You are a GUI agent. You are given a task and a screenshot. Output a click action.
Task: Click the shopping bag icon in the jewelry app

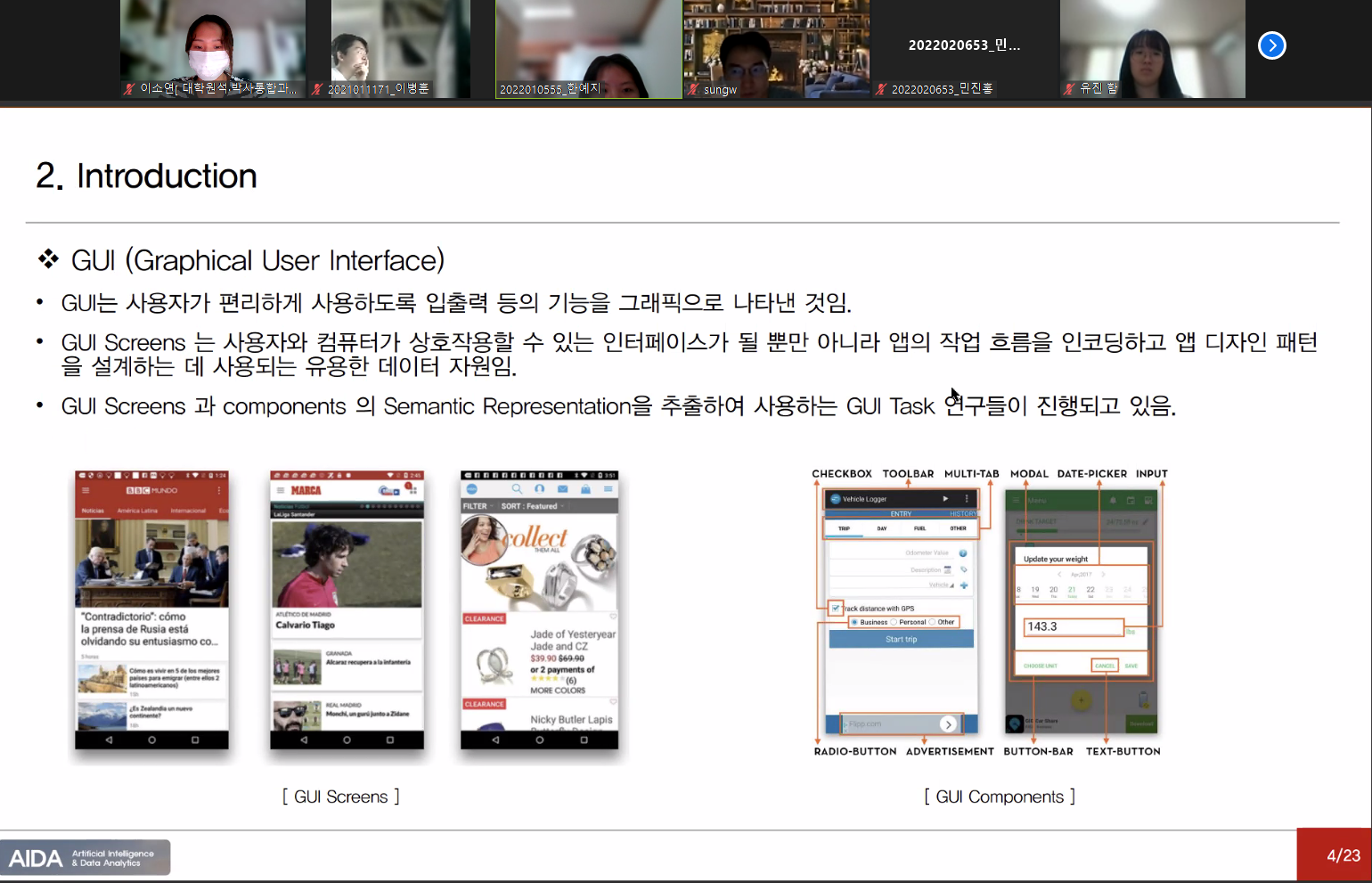pos(585,489)
